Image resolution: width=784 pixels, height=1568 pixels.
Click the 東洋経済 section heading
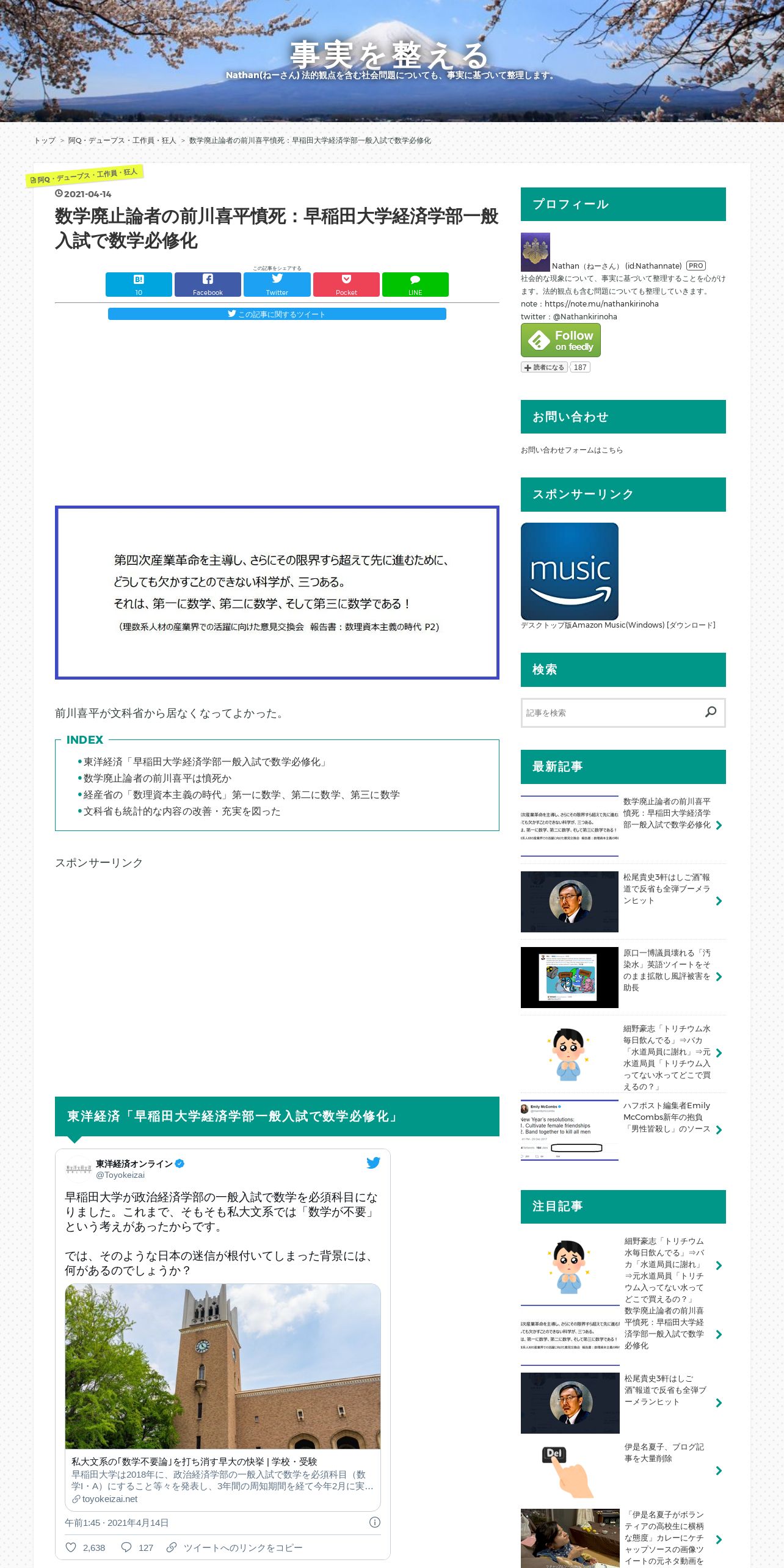click(277, 1116)
